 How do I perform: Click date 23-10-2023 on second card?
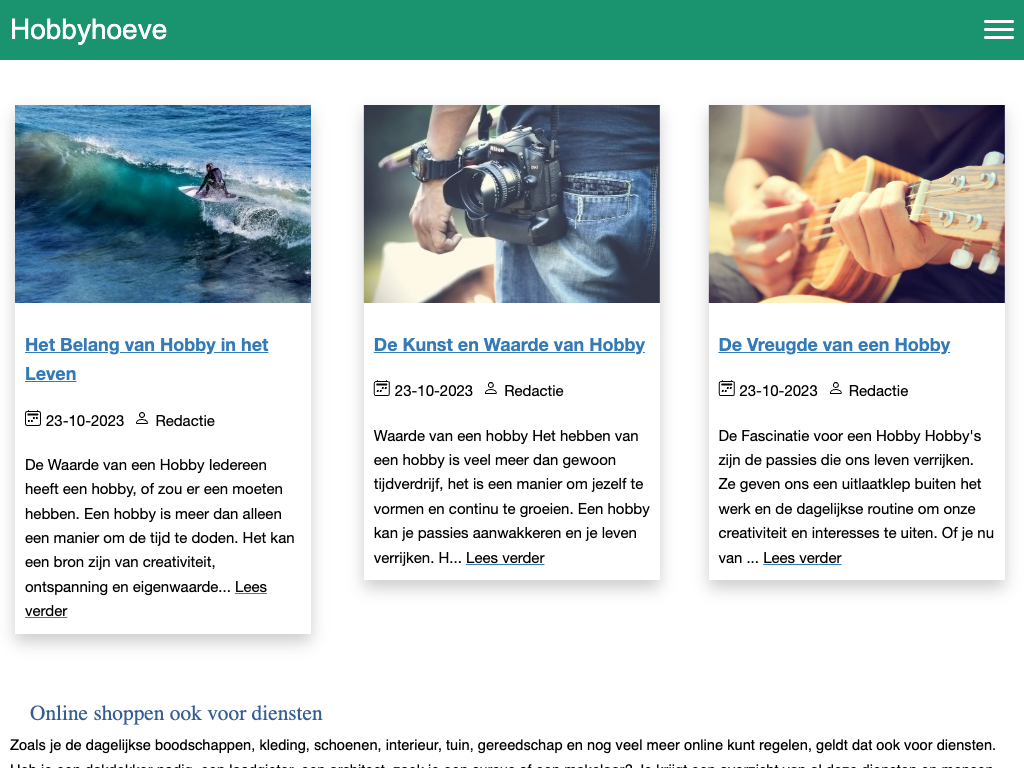[x=433, y=391]
